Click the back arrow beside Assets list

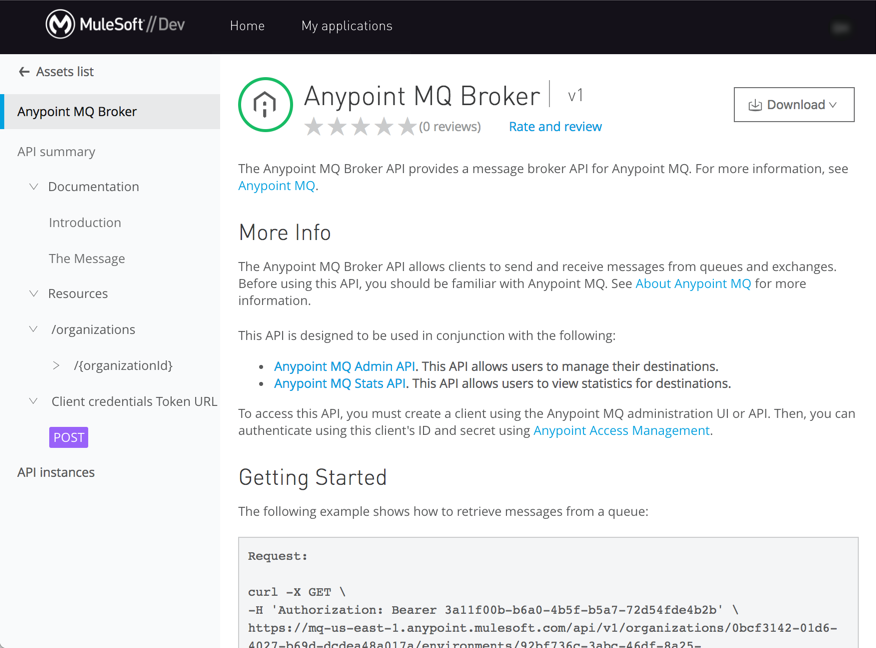24,72
